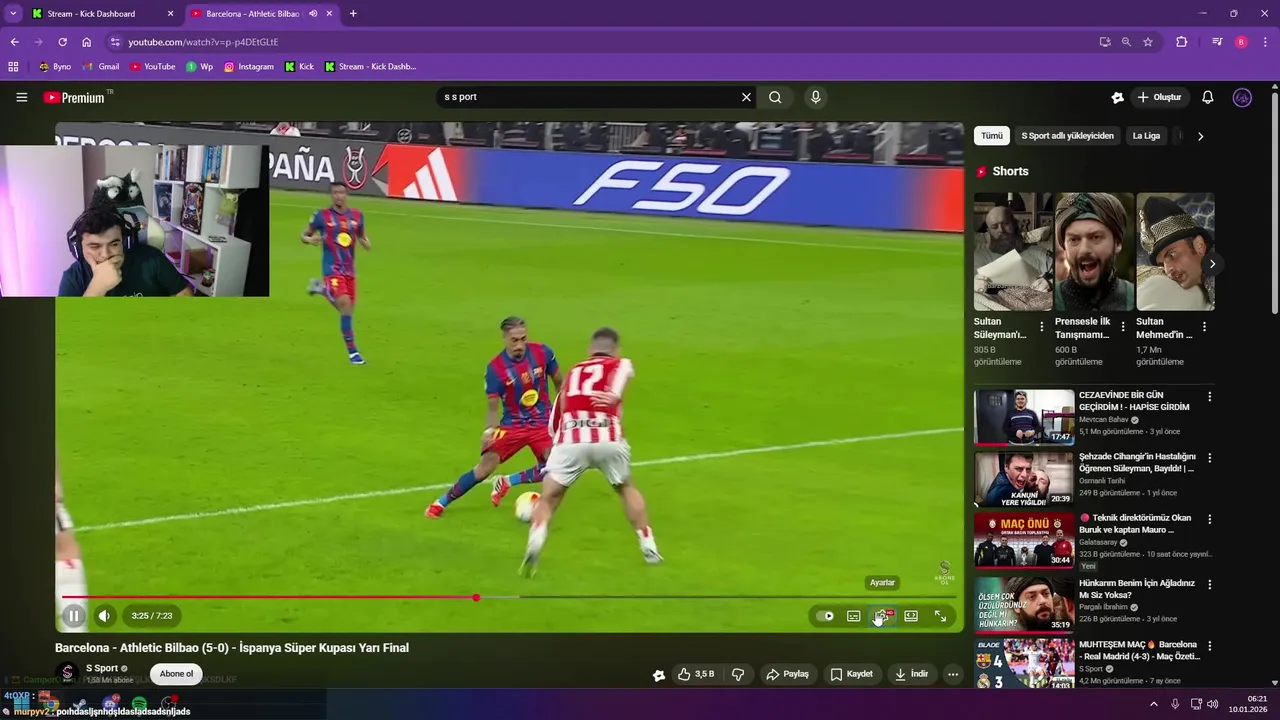
Task: Download the video with İndir
Action: click(912, 674)
